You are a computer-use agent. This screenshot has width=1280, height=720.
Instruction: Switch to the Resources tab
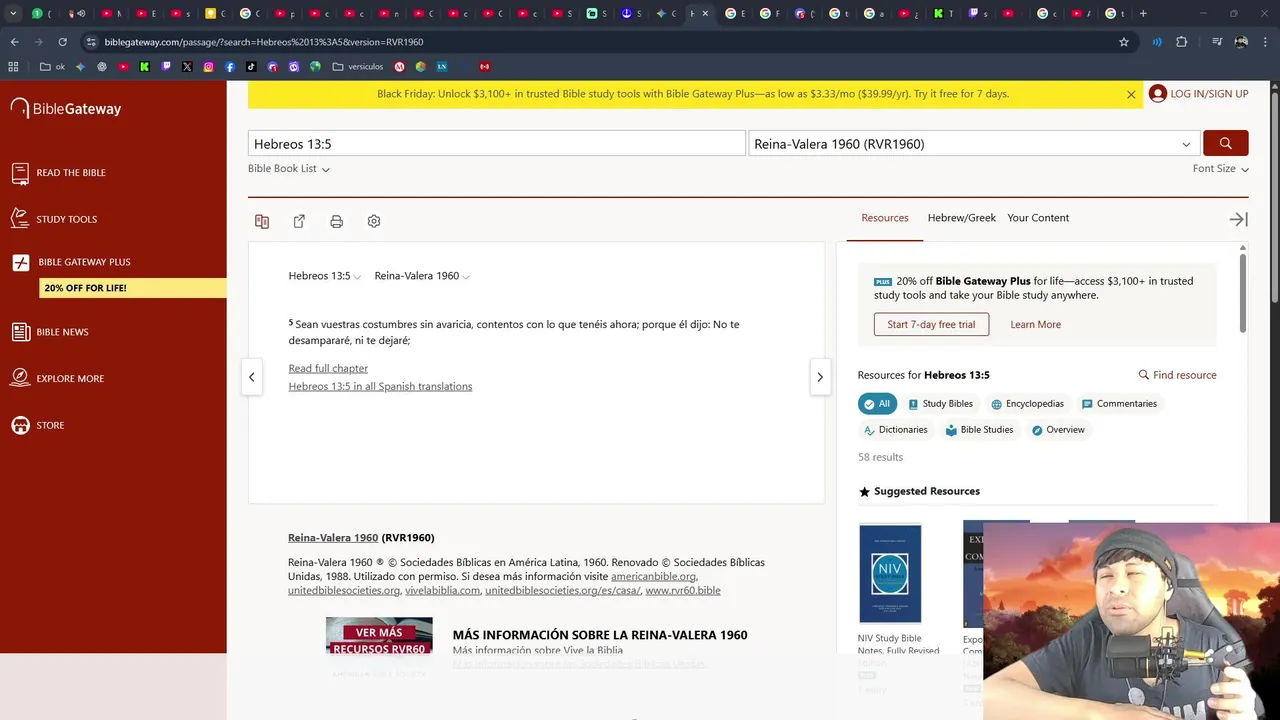[885, 218]
